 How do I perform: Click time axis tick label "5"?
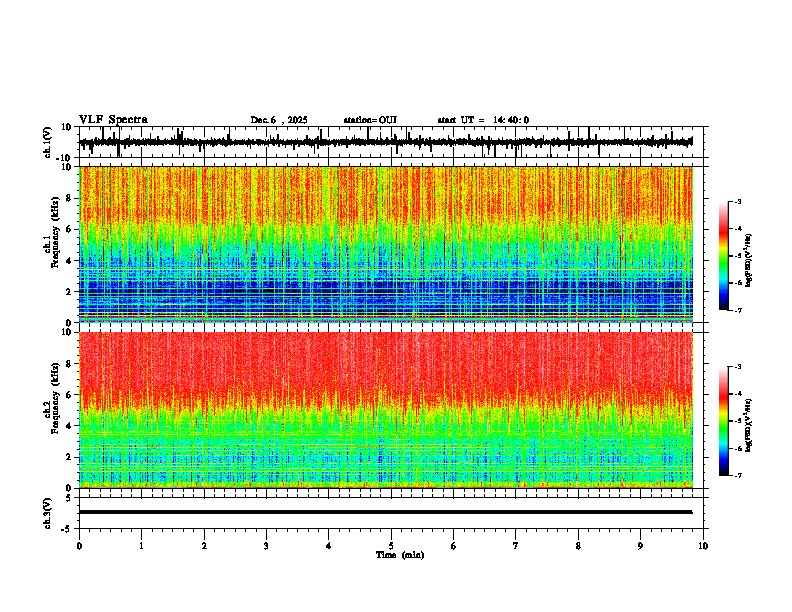pyautogui.click(x=391, y=546)
